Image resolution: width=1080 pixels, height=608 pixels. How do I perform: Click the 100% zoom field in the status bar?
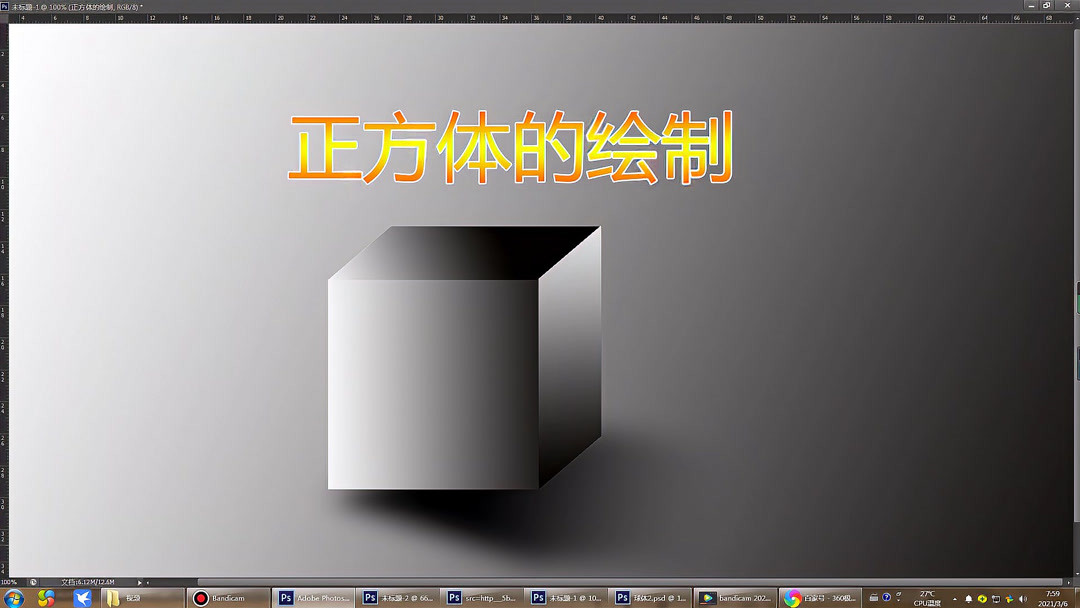point(12,585)
